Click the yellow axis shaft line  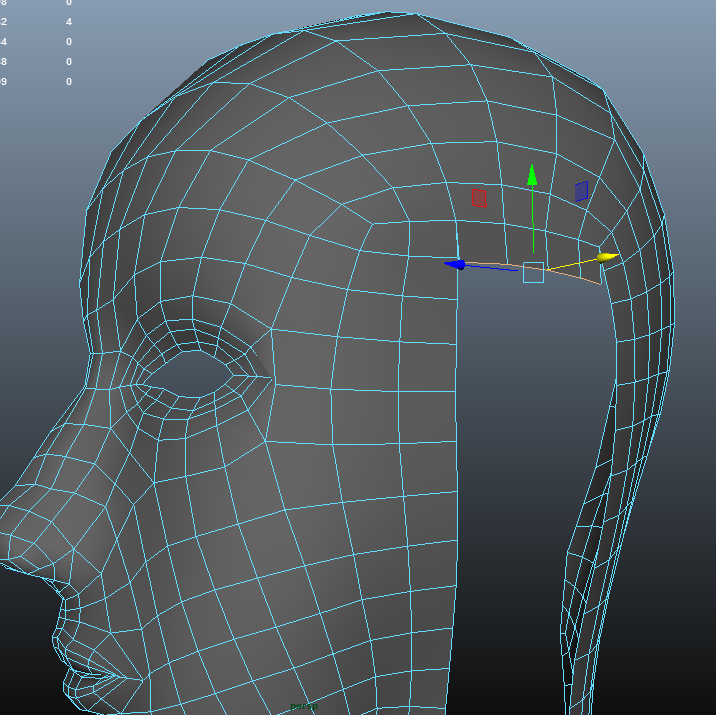click(x=570, y=265)
